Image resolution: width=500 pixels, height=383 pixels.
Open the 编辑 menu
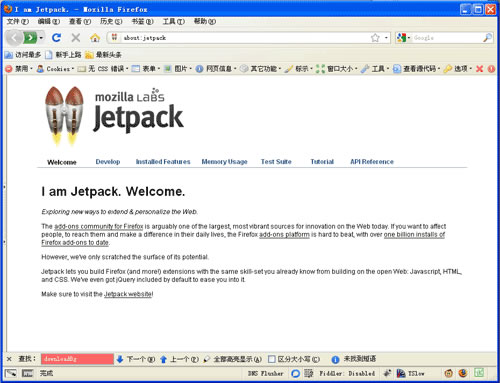49,21
